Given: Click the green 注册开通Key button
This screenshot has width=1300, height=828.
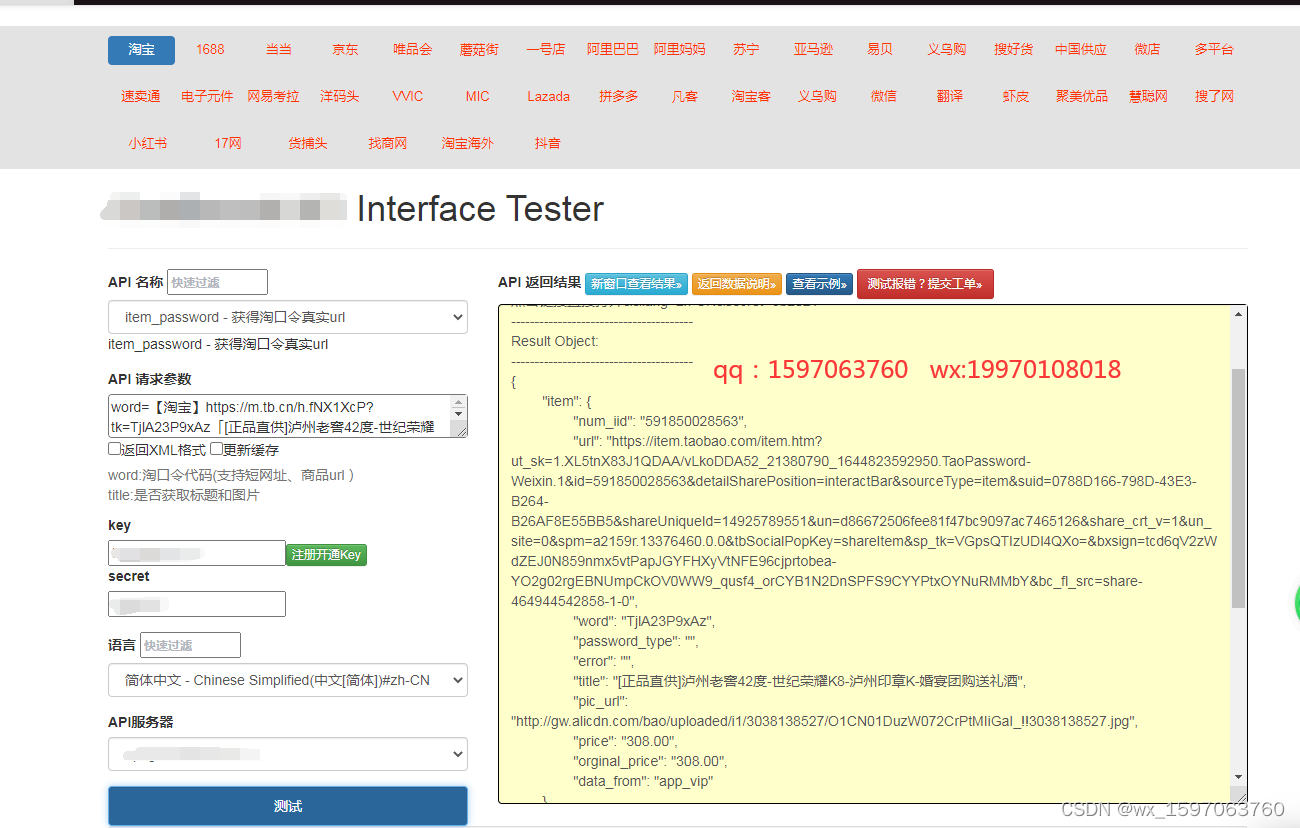Looking at the screenshot, I should coord(326,554).
